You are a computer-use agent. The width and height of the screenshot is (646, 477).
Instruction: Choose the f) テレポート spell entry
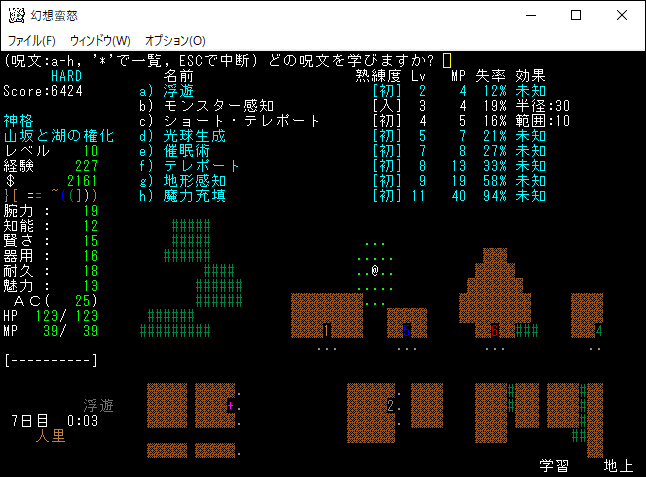pyautogui.click(x=203, y=166)
